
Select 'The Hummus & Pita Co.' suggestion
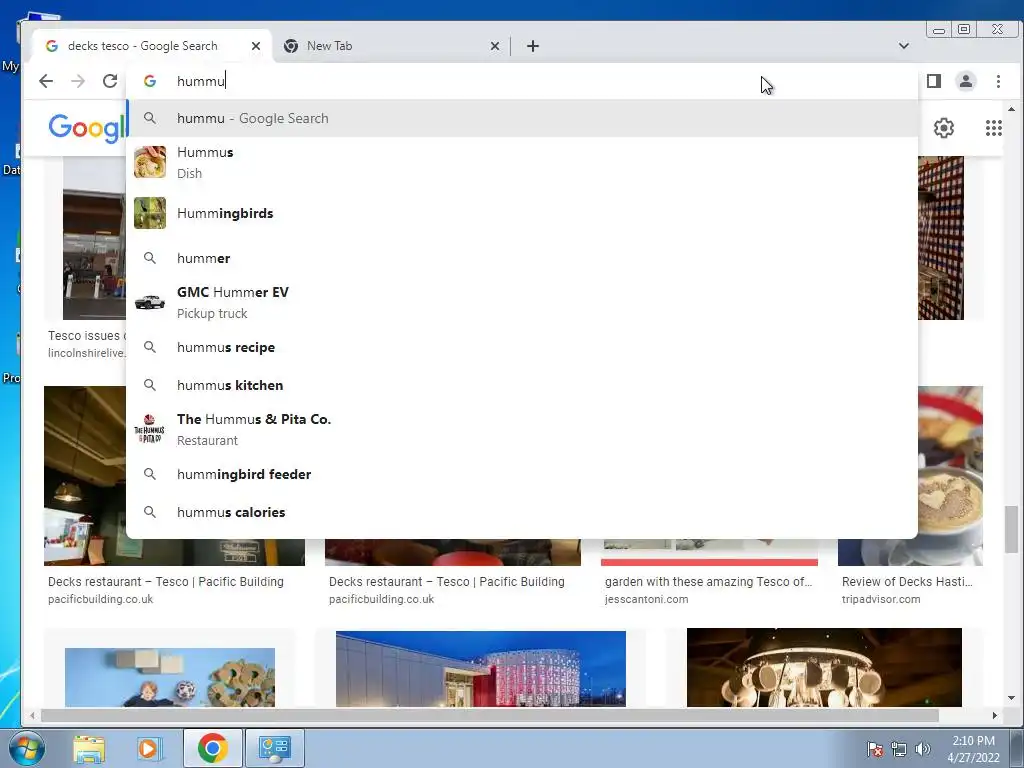(522, 430)
